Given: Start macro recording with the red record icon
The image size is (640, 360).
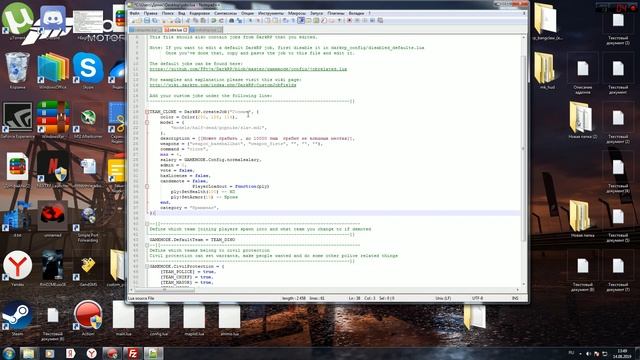Looking at the screenshot, I should (349, 20).
